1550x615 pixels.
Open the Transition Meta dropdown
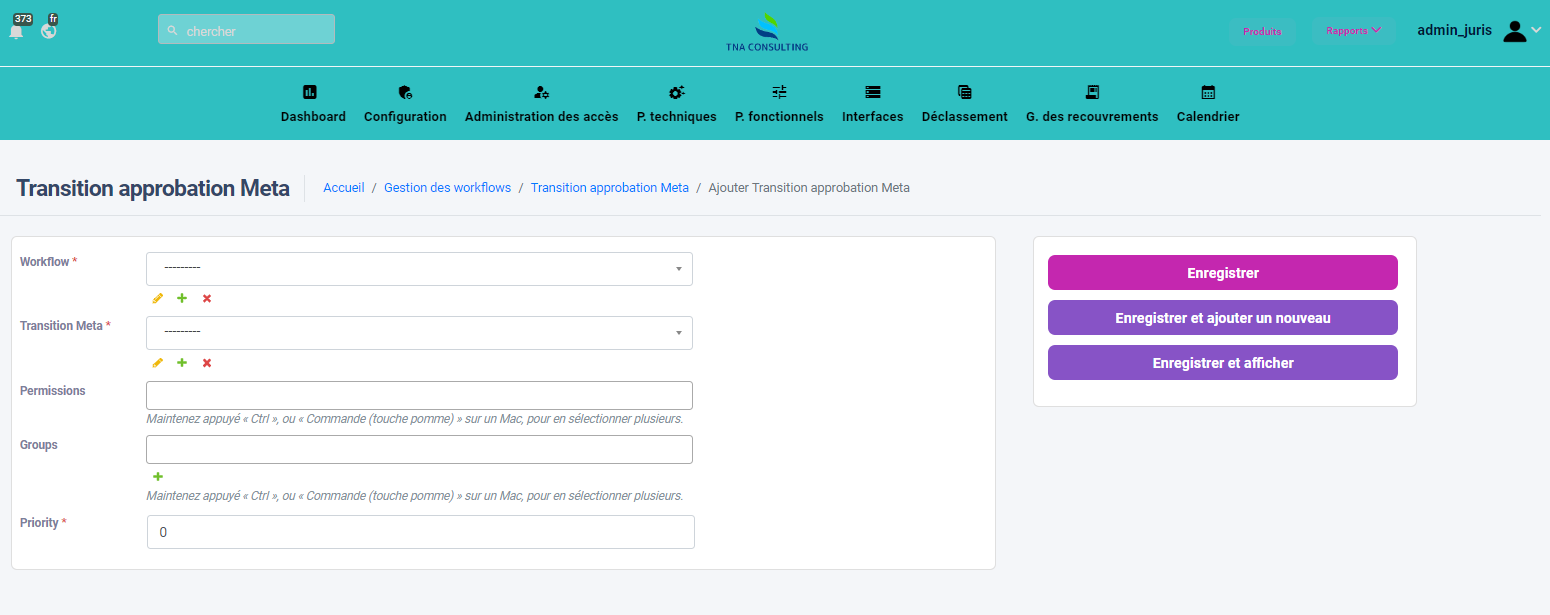419,333
